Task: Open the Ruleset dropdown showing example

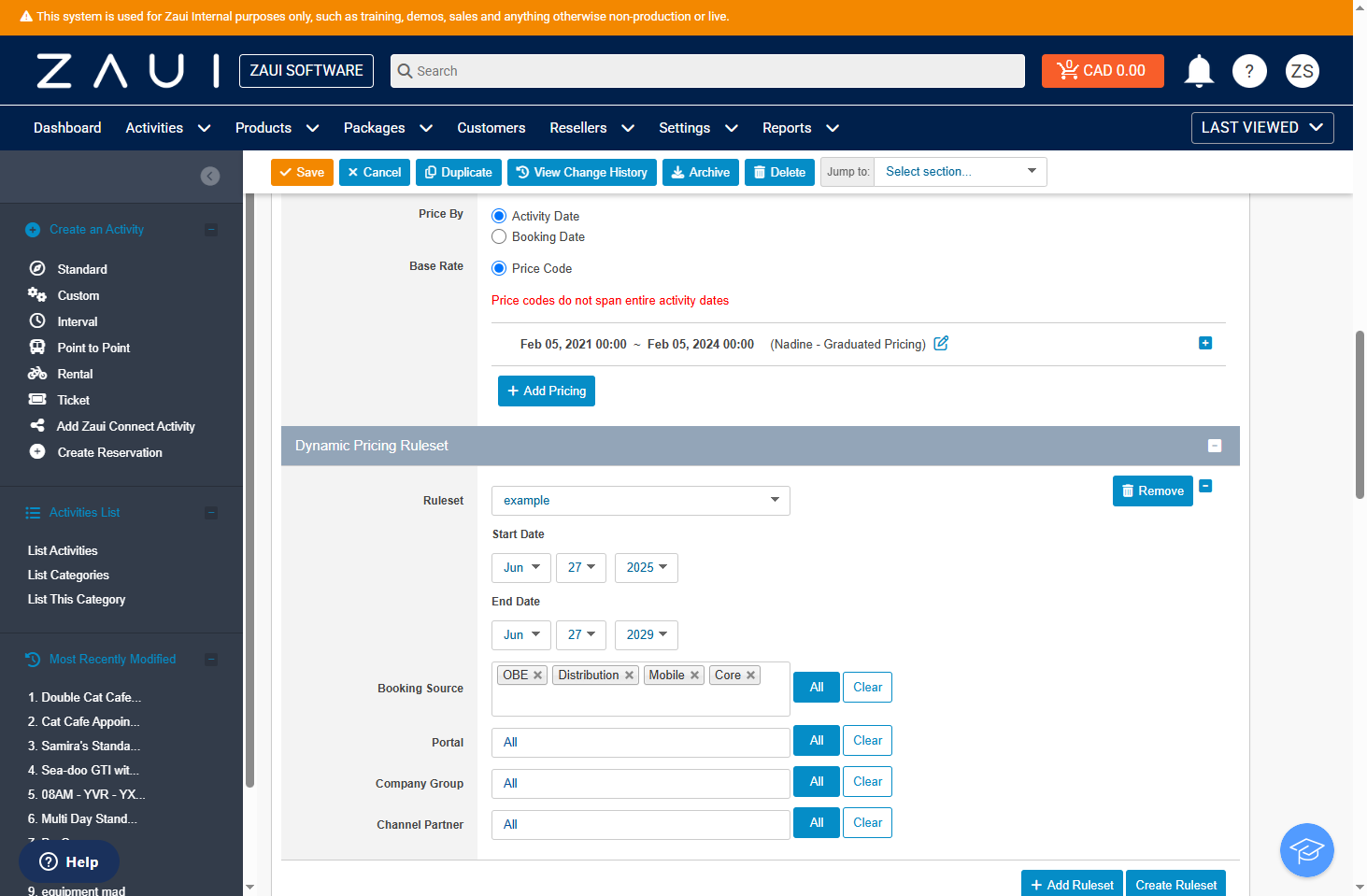Action: point(641,501)
